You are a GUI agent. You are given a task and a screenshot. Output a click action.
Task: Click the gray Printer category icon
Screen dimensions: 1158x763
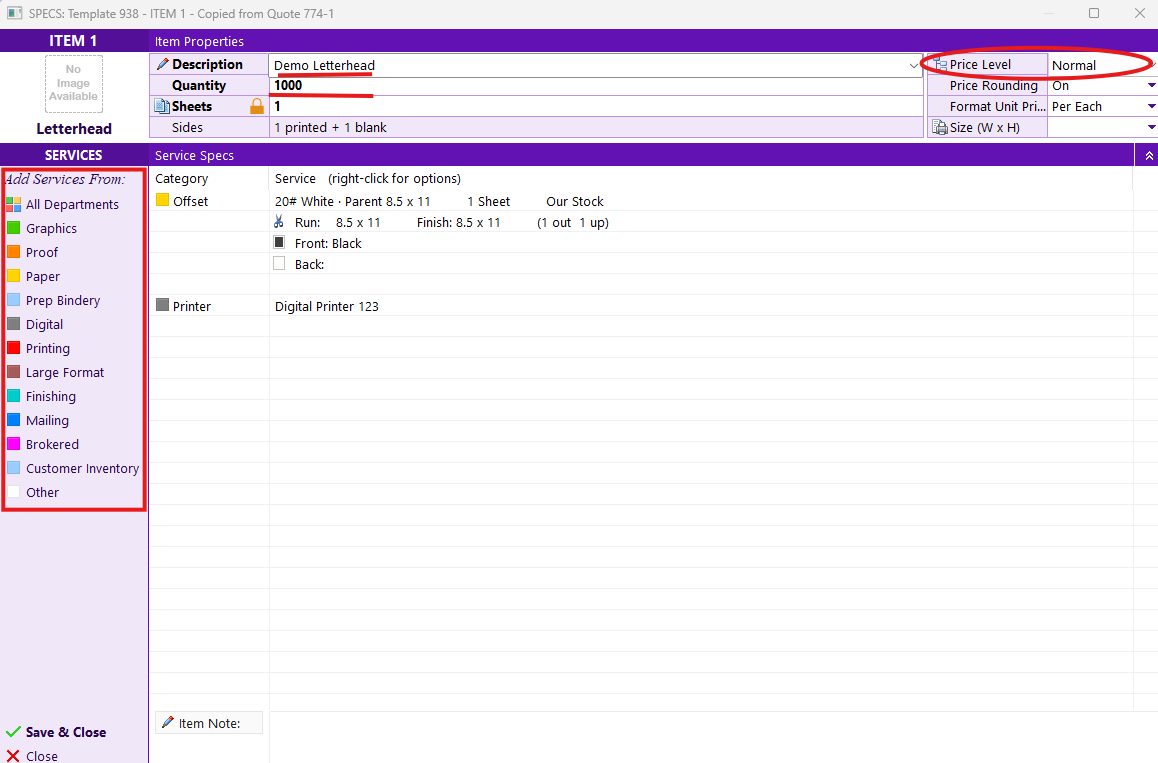click(x=162, y=305)
